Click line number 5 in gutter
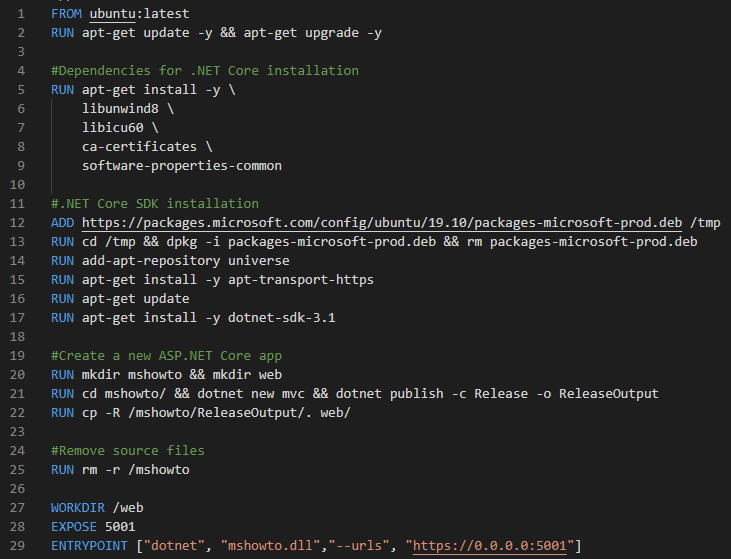 21,90
